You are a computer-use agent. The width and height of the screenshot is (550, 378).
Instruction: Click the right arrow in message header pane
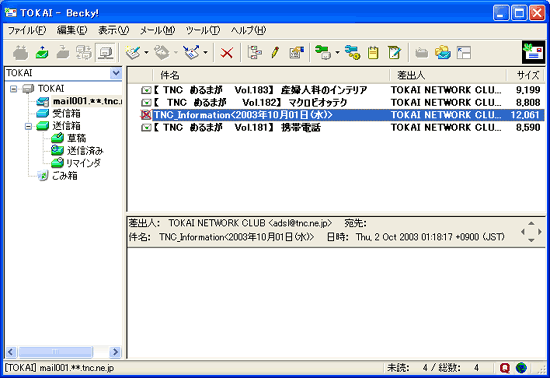pyautogui.click(x=540, y=232)
